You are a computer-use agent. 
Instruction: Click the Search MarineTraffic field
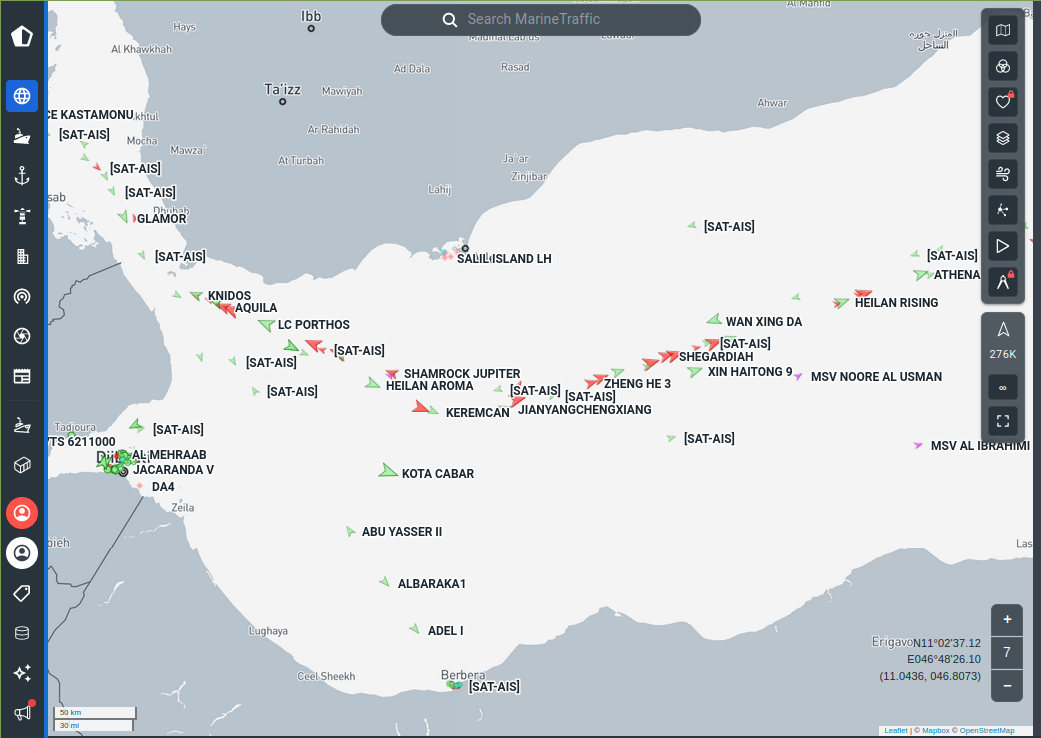(x=540, y=20)
